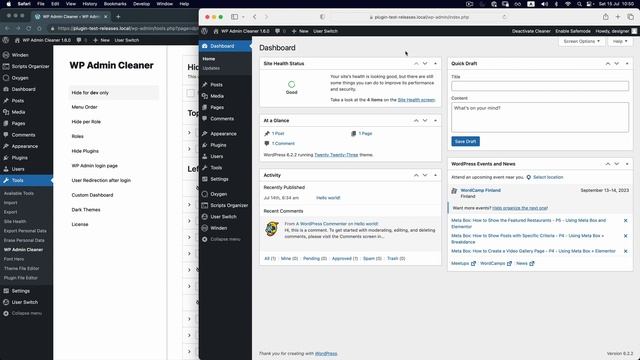640x360 pixels.
Task: Click Safari share icon in front window
Action: [606, 17]
